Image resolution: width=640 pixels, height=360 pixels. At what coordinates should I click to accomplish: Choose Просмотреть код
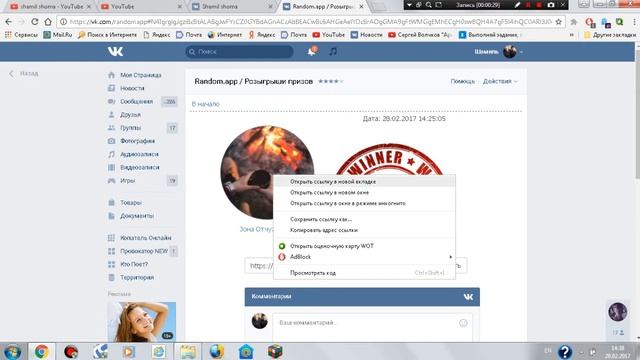(364, 273)
